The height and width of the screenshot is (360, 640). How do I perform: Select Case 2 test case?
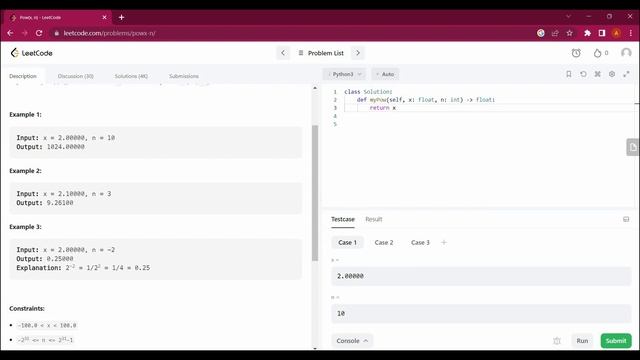click(x=384, y=242)
